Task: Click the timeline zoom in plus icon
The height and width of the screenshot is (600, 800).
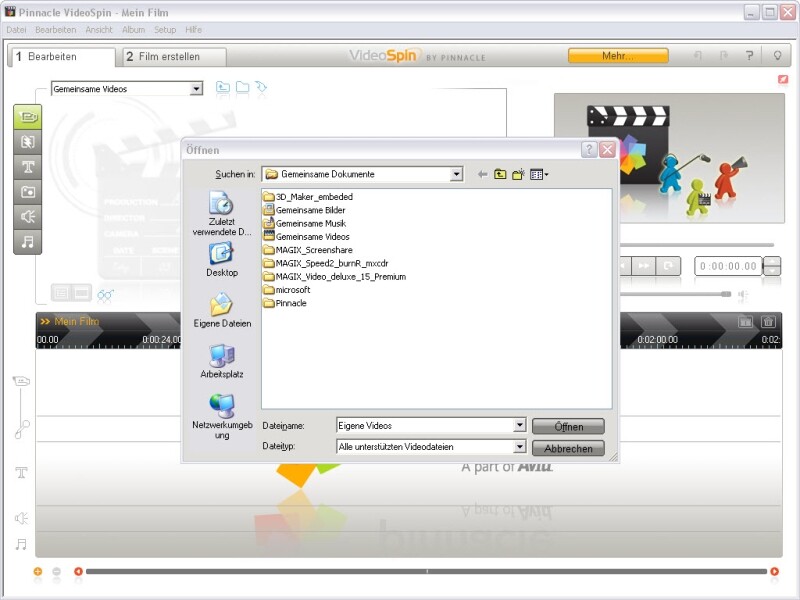Action: (x=38, y=571)
